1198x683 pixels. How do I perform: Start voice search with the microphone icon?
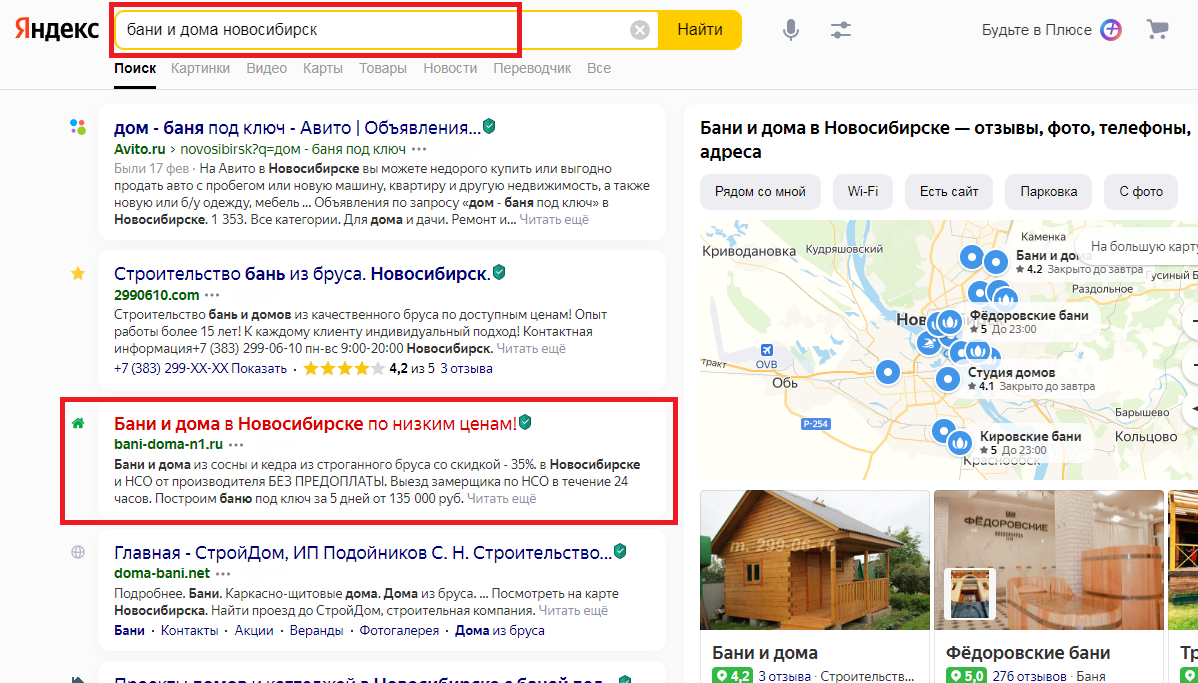pyautogui.click(x=791, y=30)
